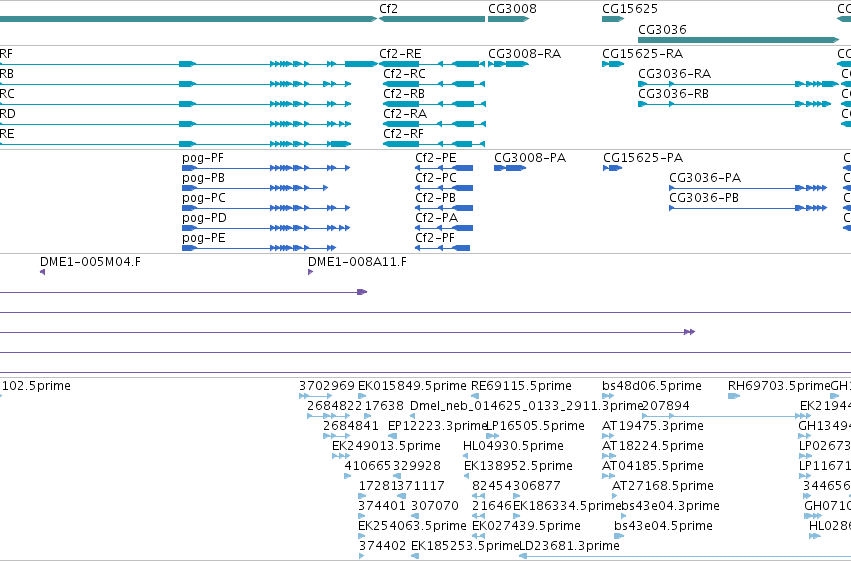Select the 307070 EST feature
Image resolution: width=851 pixels, height=561 pixels.
(415, 516)
